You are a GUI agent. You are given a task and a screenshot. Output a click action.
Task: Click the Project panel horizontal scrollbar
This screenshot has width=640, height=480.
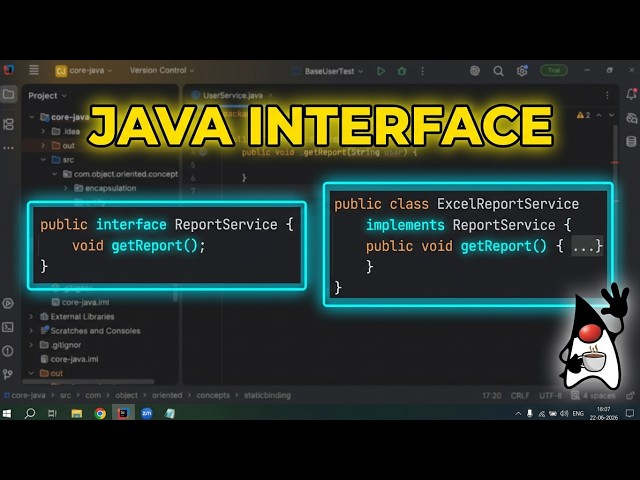[x=88, y=382]
